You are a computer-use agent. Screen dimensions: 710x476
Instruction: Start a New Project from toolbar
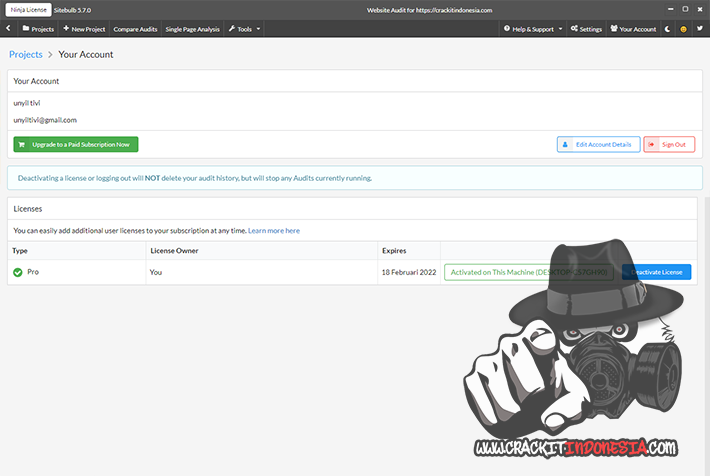84,29
